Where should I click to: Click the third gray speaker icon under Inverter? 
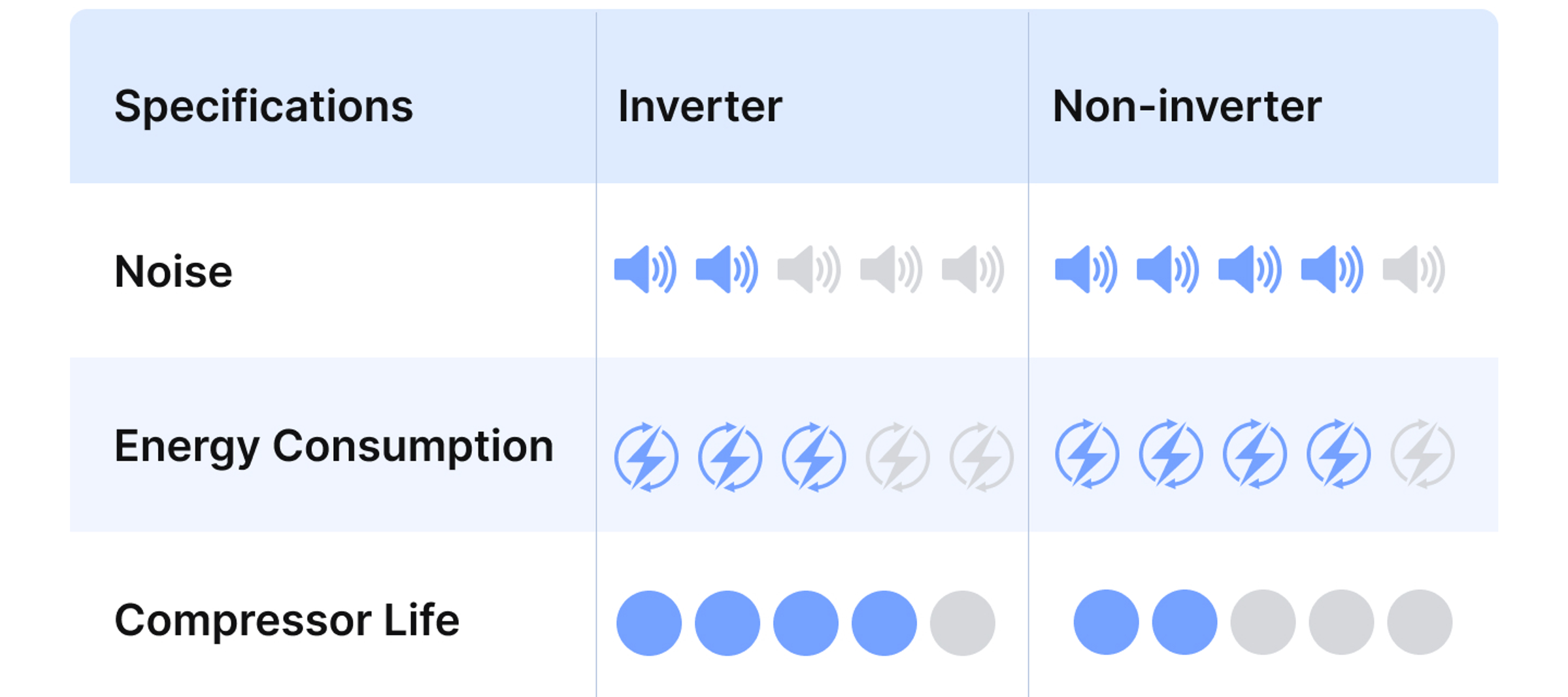(973, 269)
